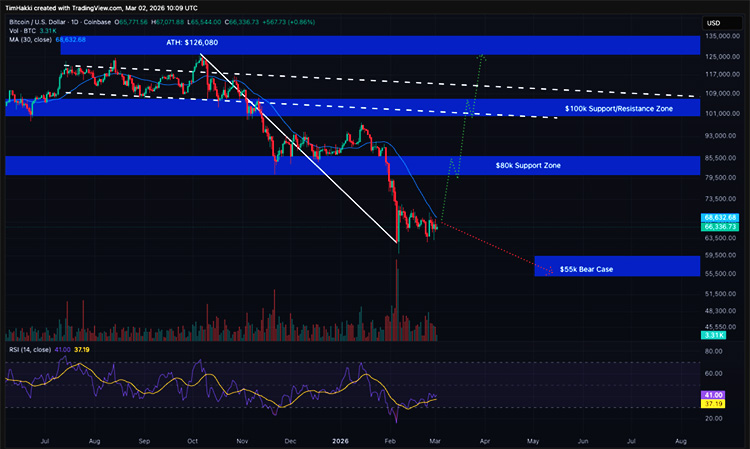Click the 3.31K volume axis label
This screenshot has height=449, width=750.
click(x=714, y=335)
